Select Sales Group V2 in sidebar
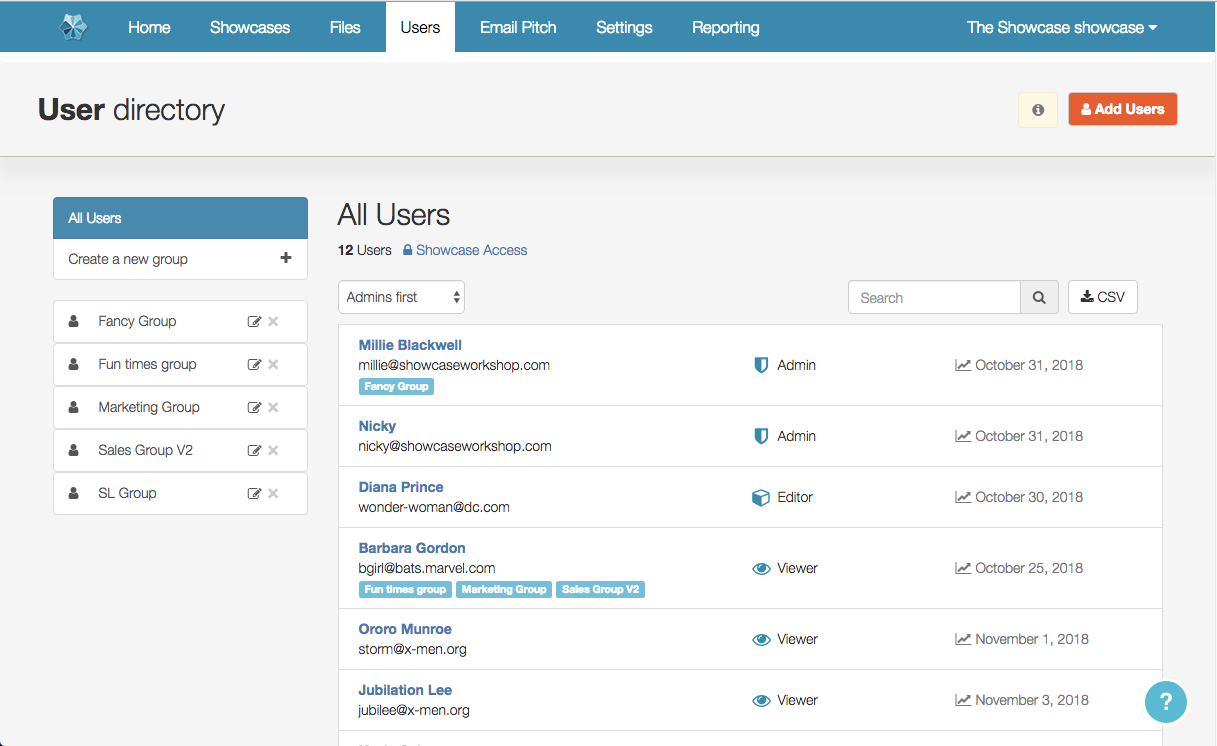 click(145, 450)
